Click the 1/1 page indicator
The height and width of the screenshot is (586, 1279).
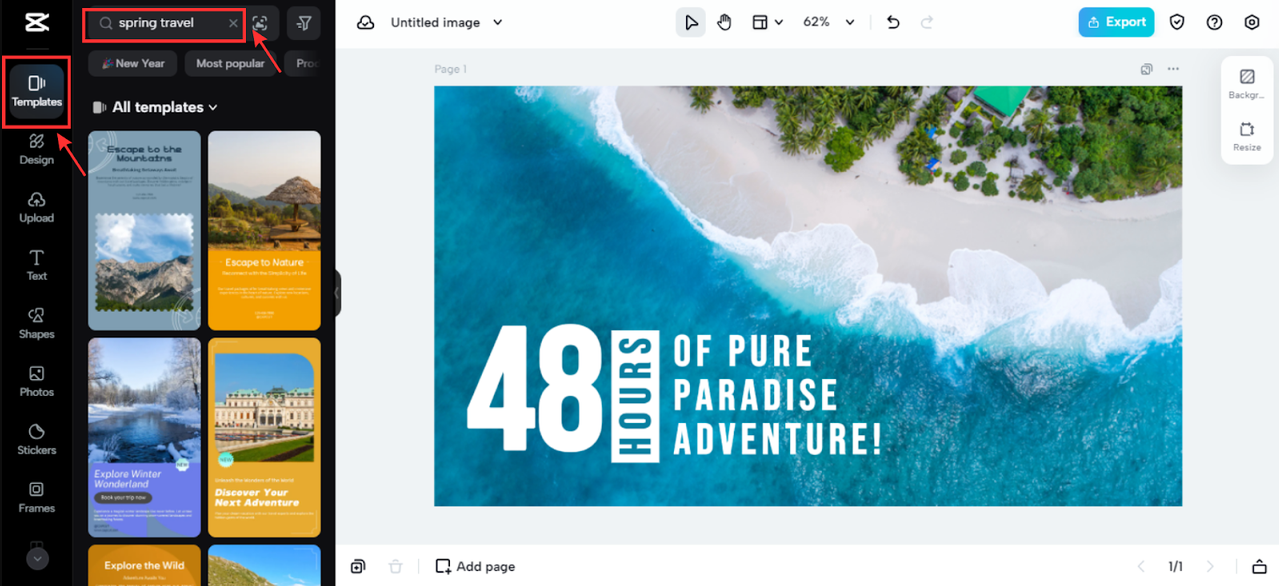pyautogui.click(x=1176, y=567)
